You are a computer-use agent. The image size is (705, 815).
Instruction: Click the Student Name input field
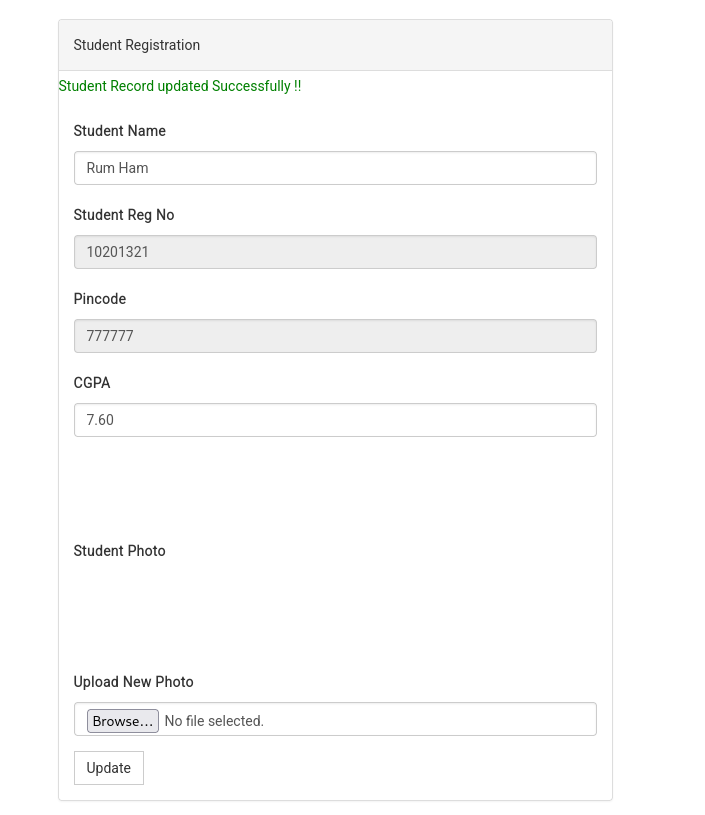[x=335, y=168]
